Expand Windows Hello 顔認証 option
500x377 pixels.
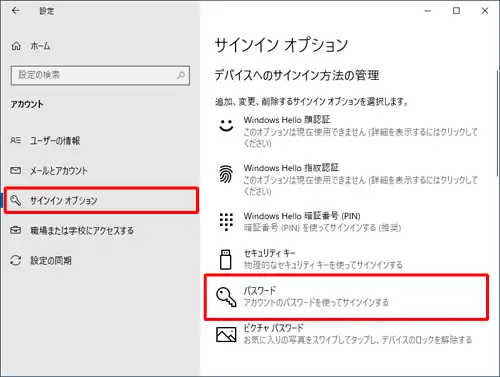tap(347, 131)
